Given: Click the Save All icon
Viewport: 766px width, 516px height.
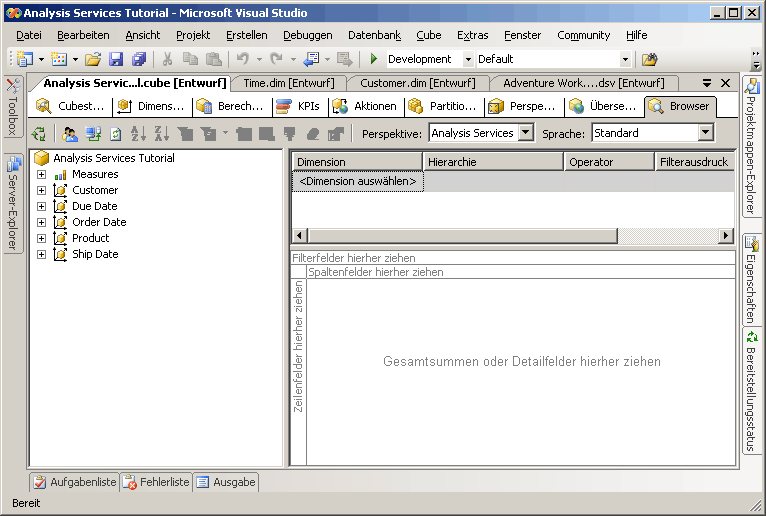Looking at the screenshot, I should coord(139,59).
